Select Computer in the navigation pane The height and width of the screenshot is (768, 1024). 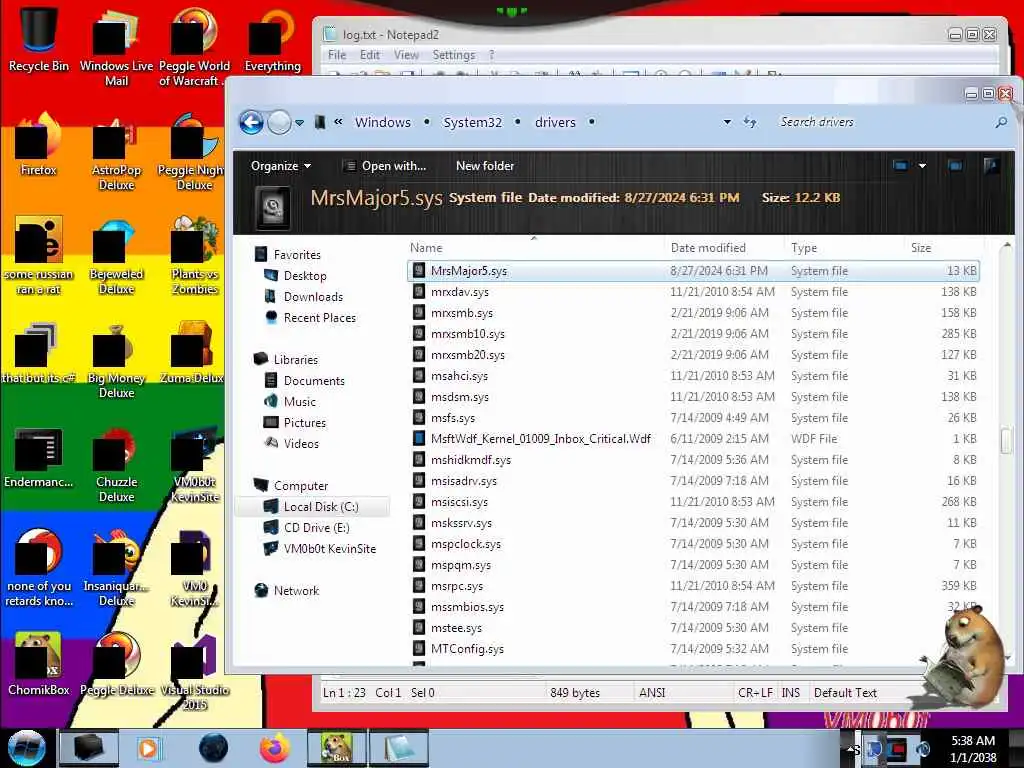(x=300, y=485)
